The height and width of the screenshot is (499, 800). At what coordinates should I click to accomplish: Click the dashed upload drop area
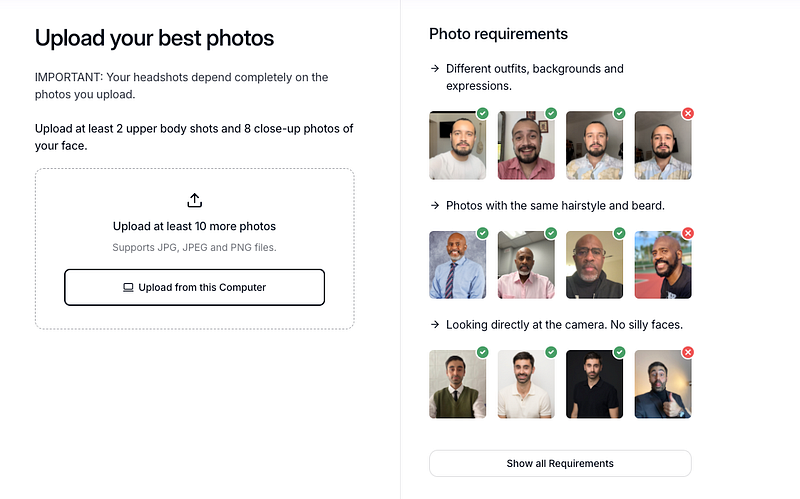tap(194, 249)
